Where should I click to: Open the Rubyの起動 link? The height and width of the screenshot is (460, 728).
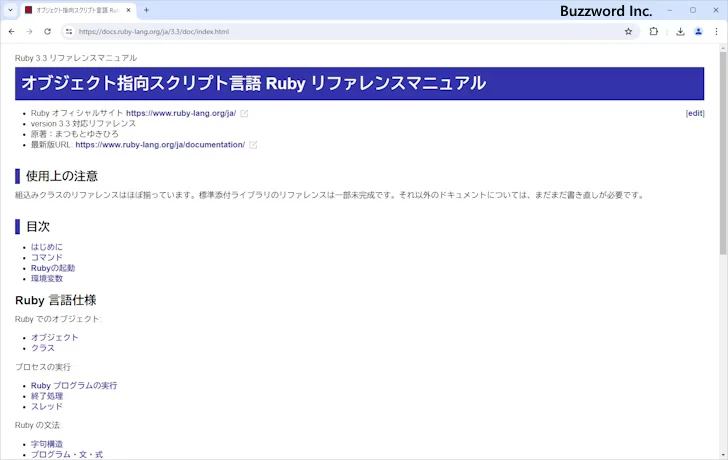[x=53, y=268]
